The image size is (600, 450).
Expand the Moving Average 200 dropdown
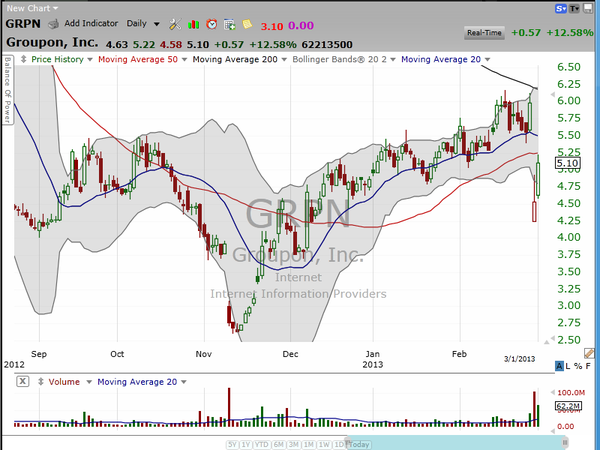(x=284, y=59)
